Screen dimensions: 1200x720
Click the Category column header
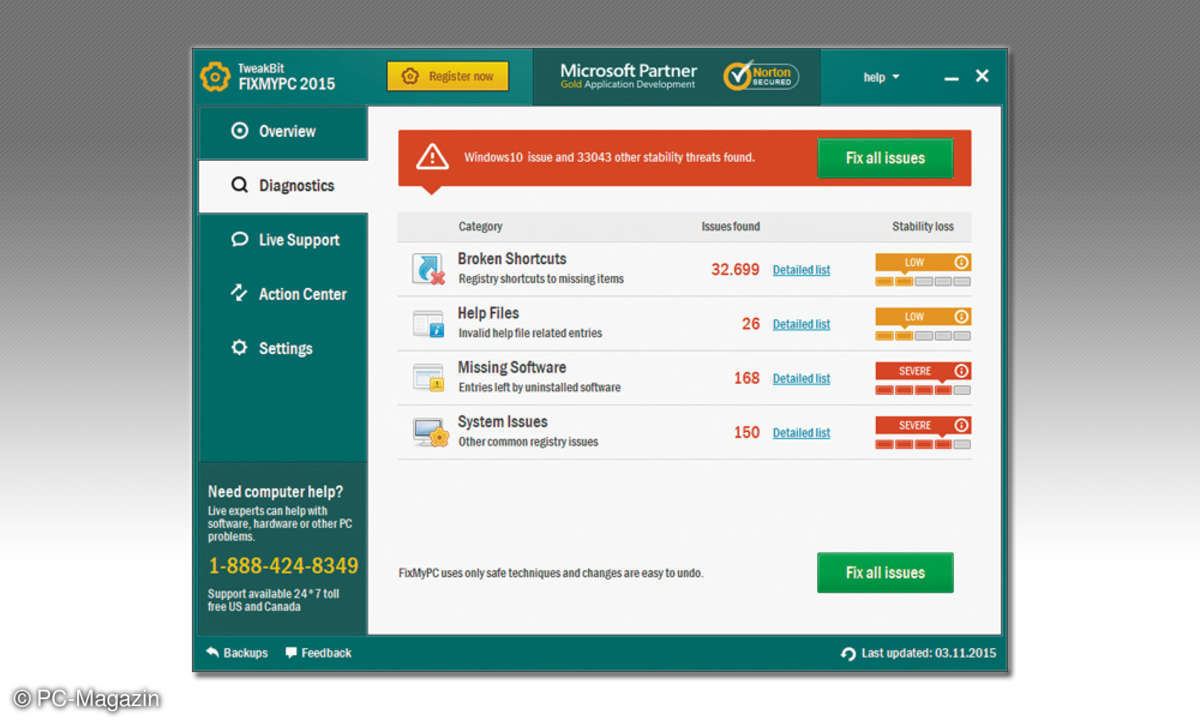(x=480, y=227)
